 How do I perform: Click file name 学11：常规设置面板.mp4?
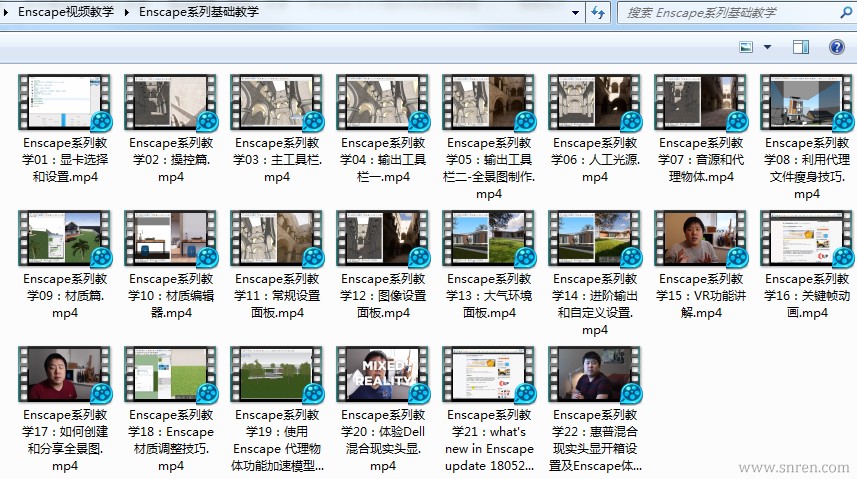point(277,296)
